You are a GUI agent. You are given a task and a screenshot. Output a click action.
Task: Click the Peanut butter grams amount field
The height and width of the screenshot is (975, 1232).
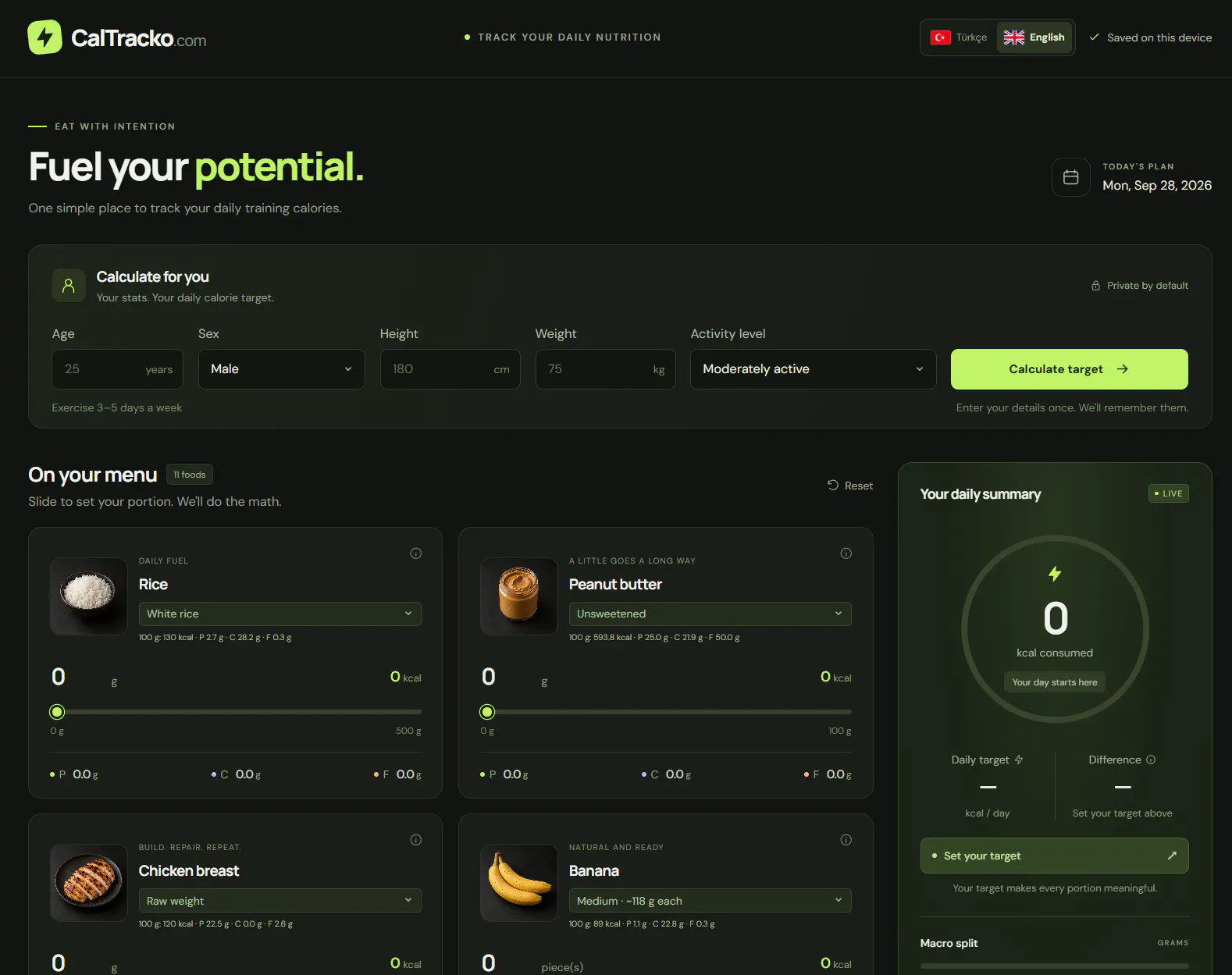[x=508, y=677]
